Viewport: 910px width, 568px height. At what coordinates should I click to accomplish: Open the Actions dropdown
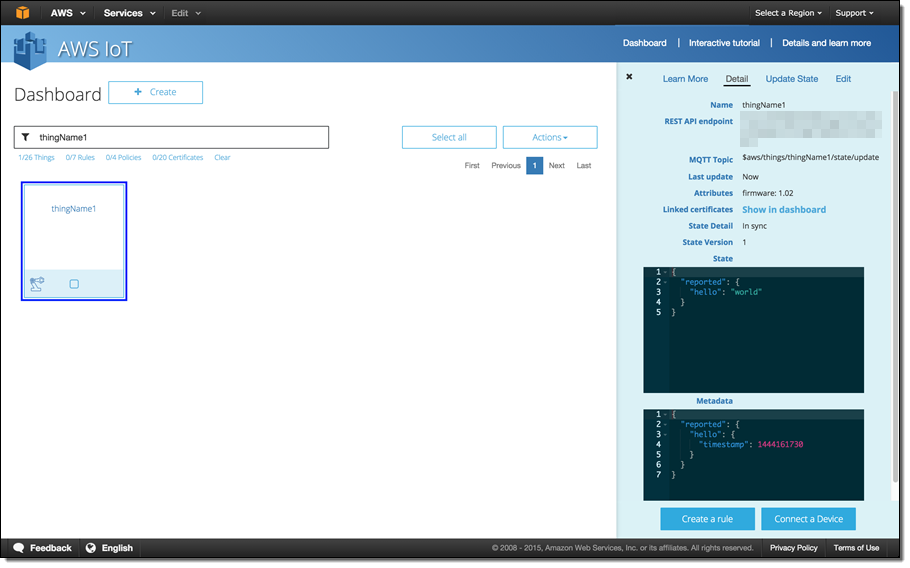click(549, 137)
